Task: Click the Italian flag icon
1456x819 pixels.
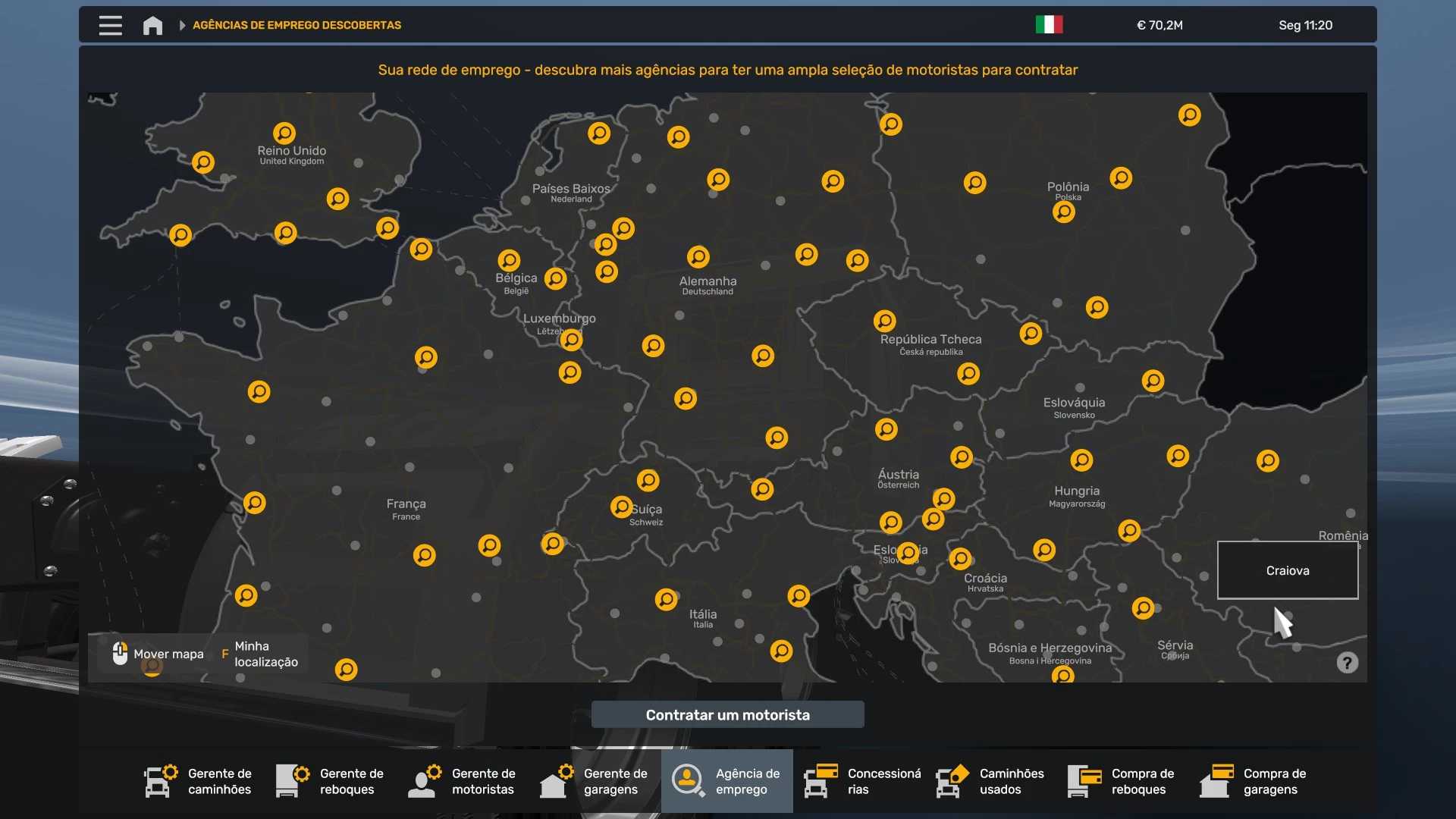Action: 1049,25
